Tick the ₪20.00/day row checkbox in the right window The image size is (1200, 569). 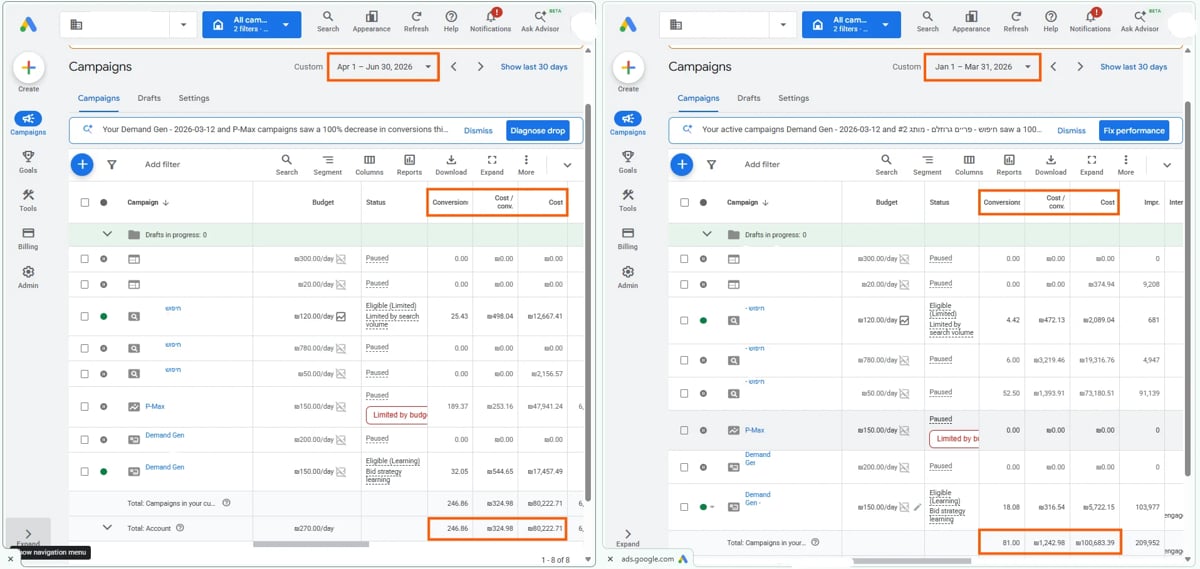coord(684,284)
